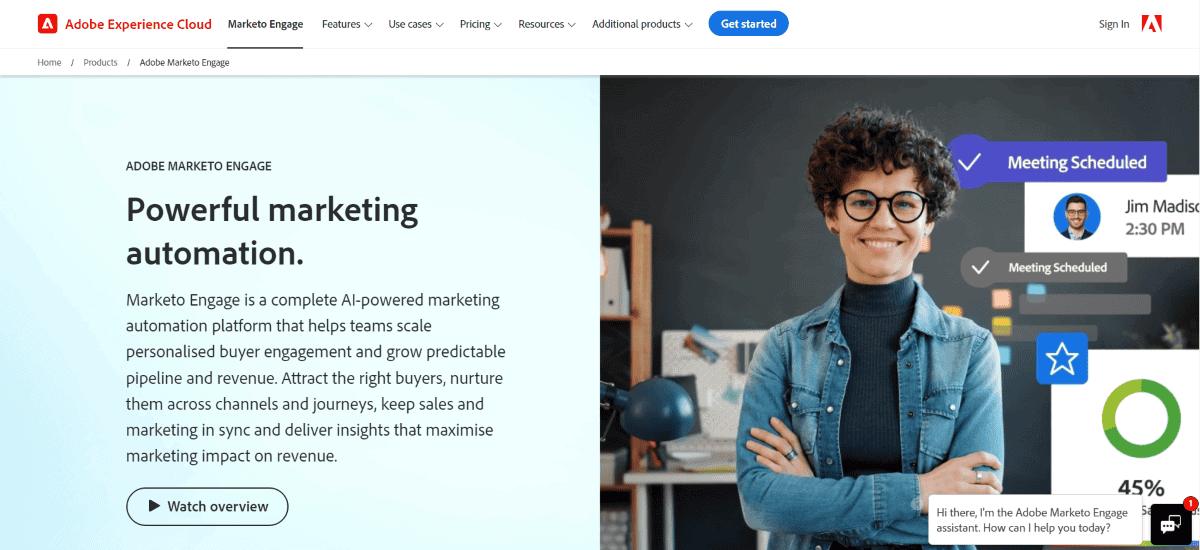Expand the Features dropdown menu
1200x550 pixels.
point(347,24)
